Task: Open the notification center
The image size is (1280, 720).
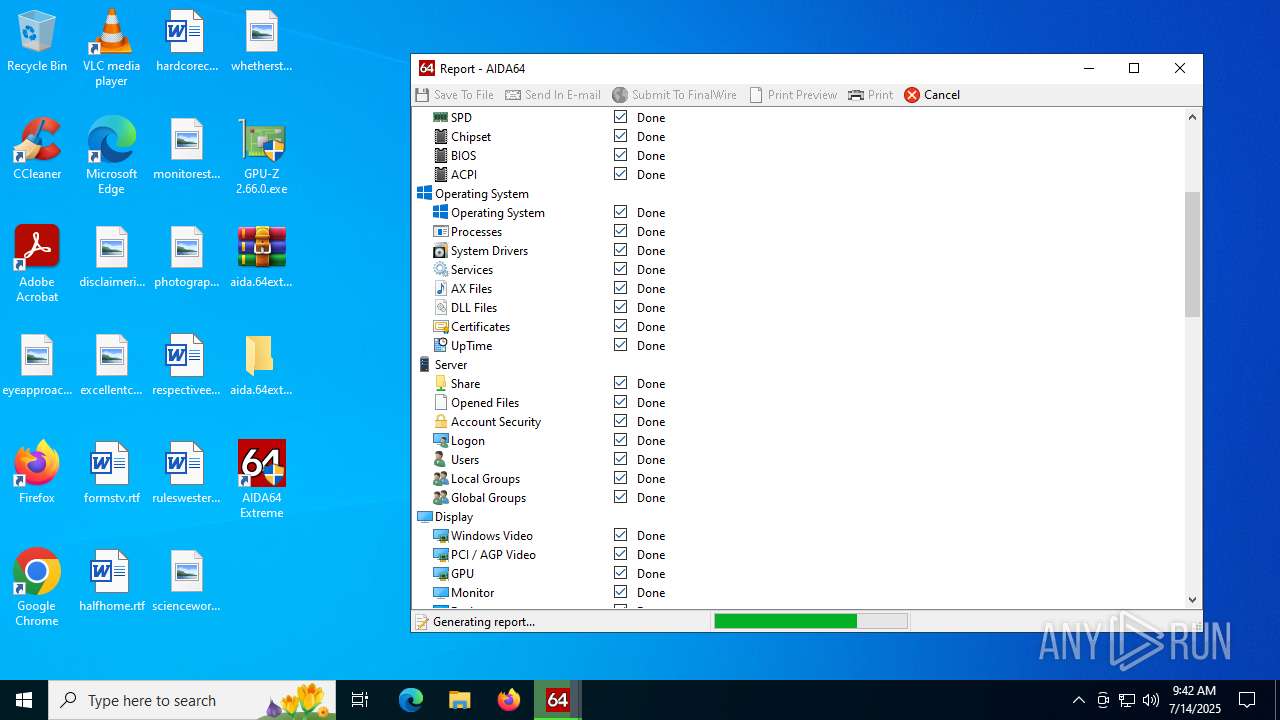Action: pos(1247,700)
